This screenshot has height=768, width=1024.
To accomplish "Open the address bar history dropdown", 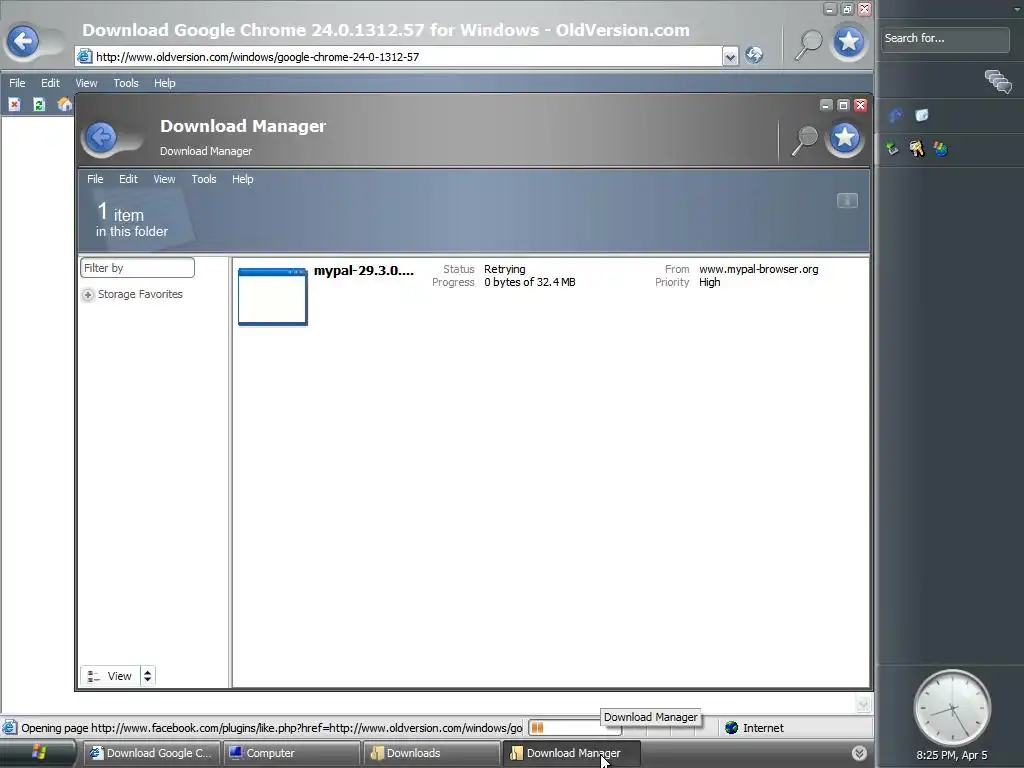I will [x=730, y=57].
